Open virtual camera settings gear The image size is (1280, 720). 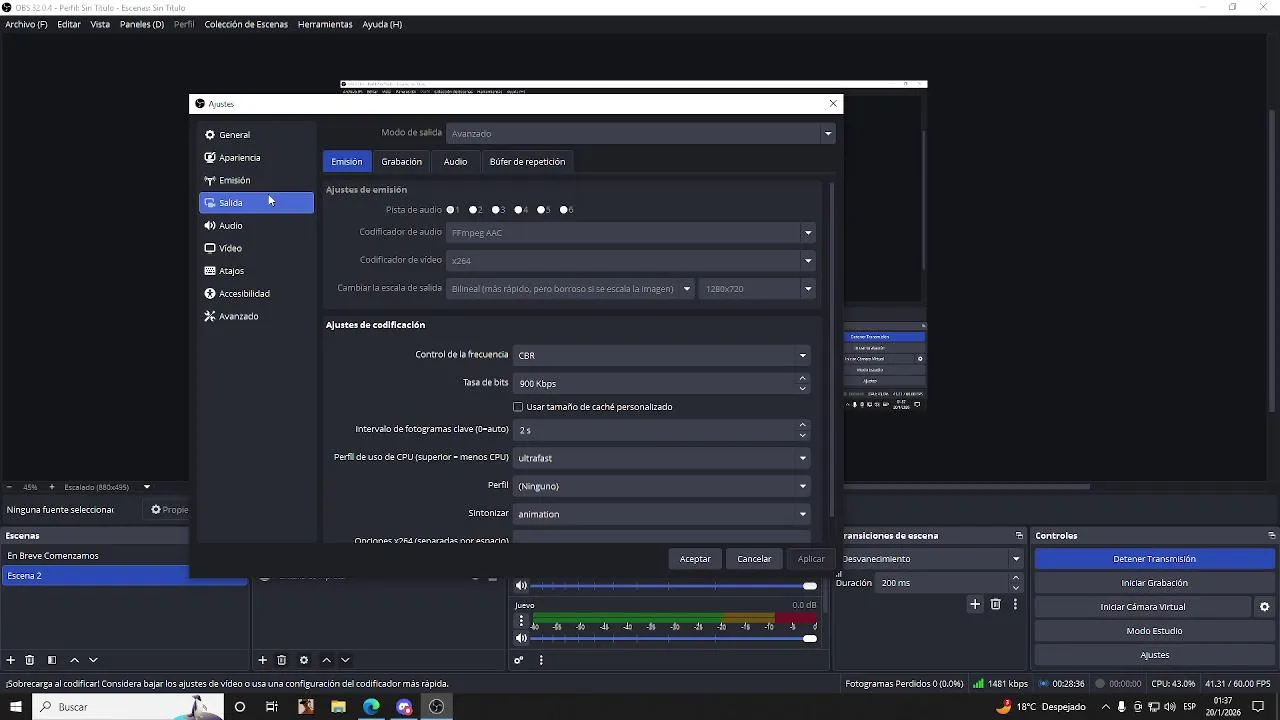[x=1264, y=607]
